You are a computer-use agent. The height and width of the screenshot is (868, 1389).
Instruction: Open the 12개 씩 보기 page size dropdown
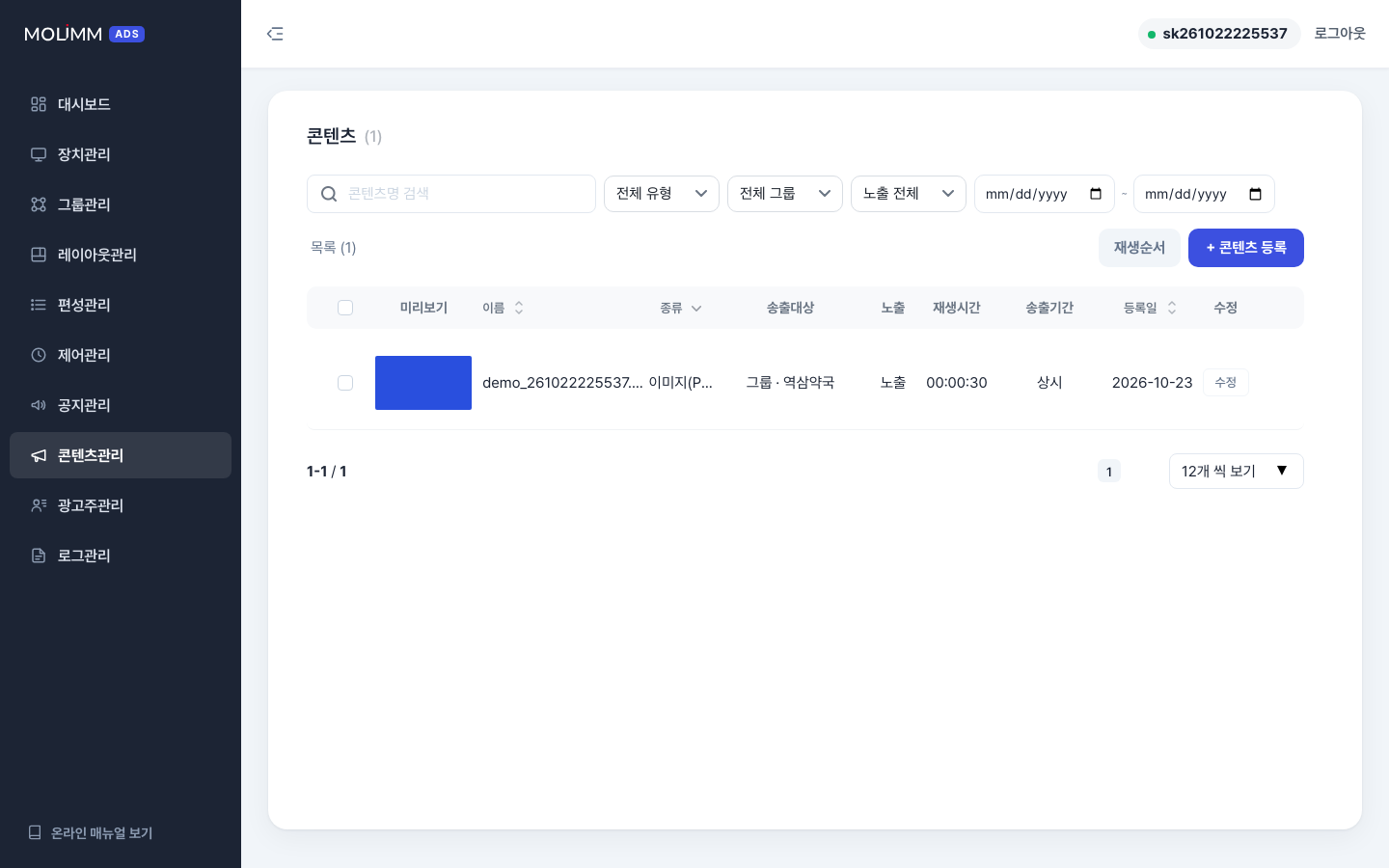1237,471
